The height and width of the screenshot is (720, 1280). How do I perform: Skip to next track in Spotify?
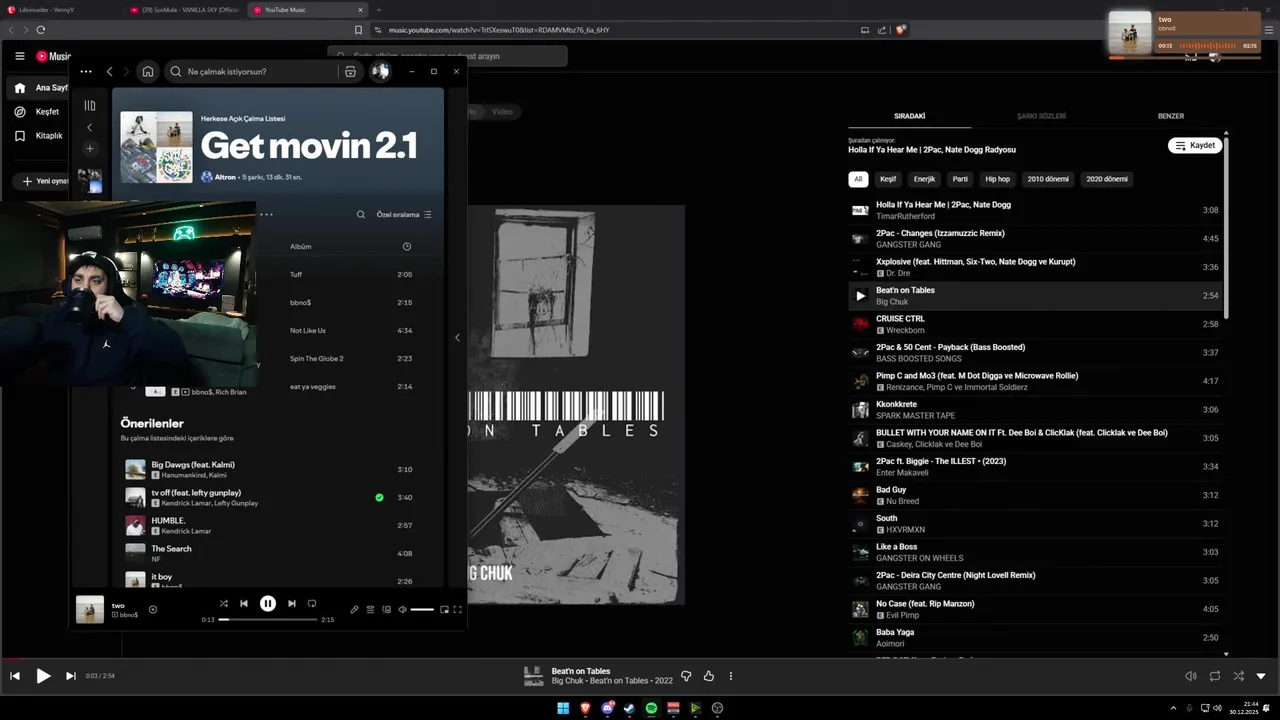(292, 603)
